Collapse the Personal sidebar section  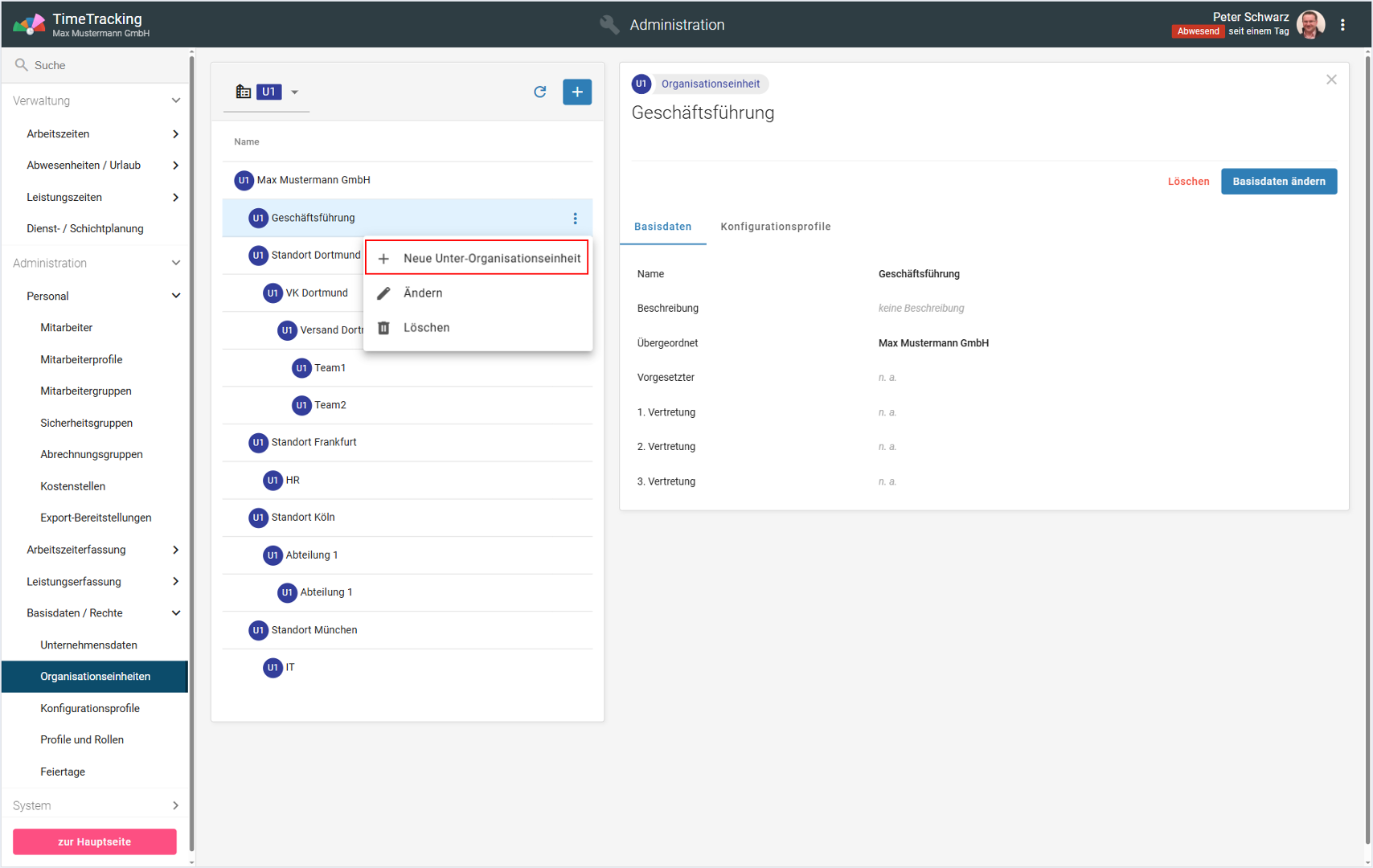tap(175, 296)
